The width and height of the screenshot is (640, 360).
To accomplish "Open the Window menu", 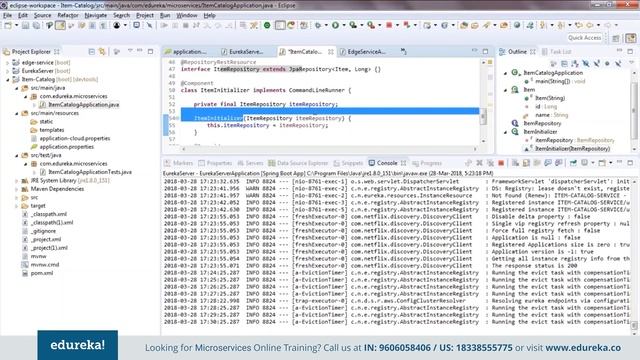I will (x=187, y=15).
